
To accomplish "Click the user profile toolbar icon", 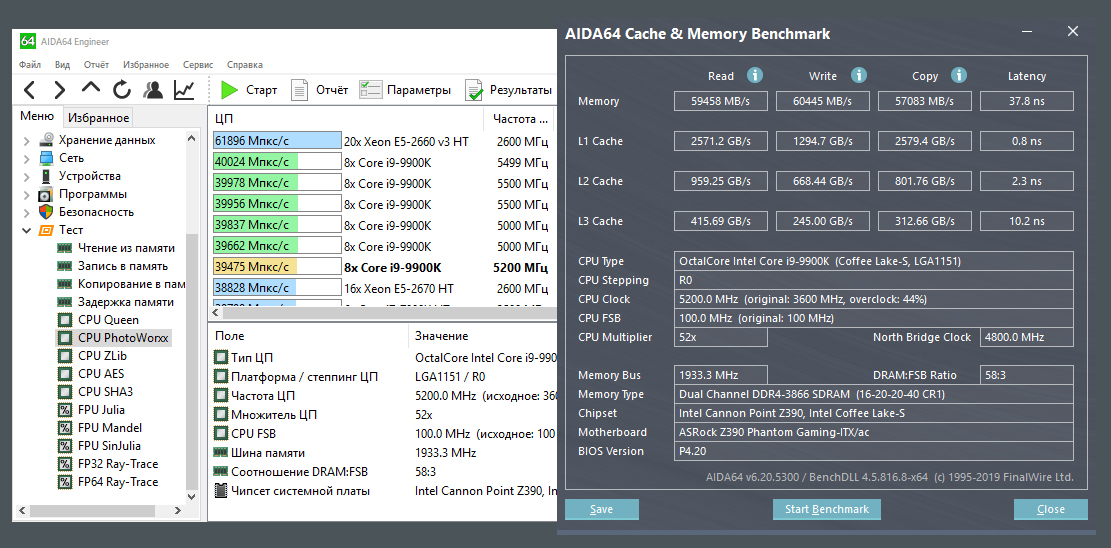I will [x=153, y=90].
